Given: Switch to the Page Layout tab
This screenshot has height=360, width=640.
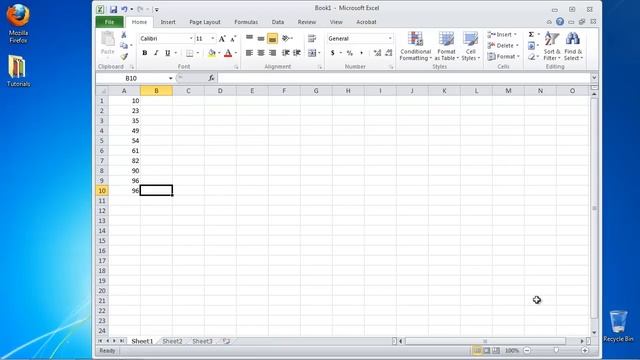Looking at the screenshot, I should [204, 22].
